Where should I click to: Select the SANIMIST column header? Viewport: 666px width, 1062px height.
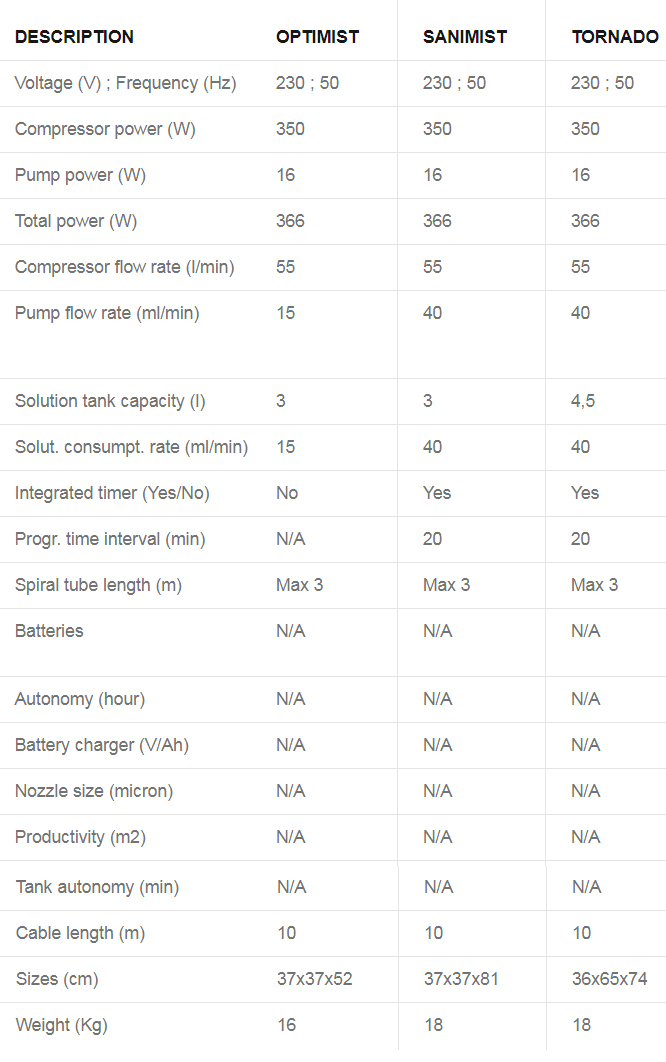[x=465, y=37]
